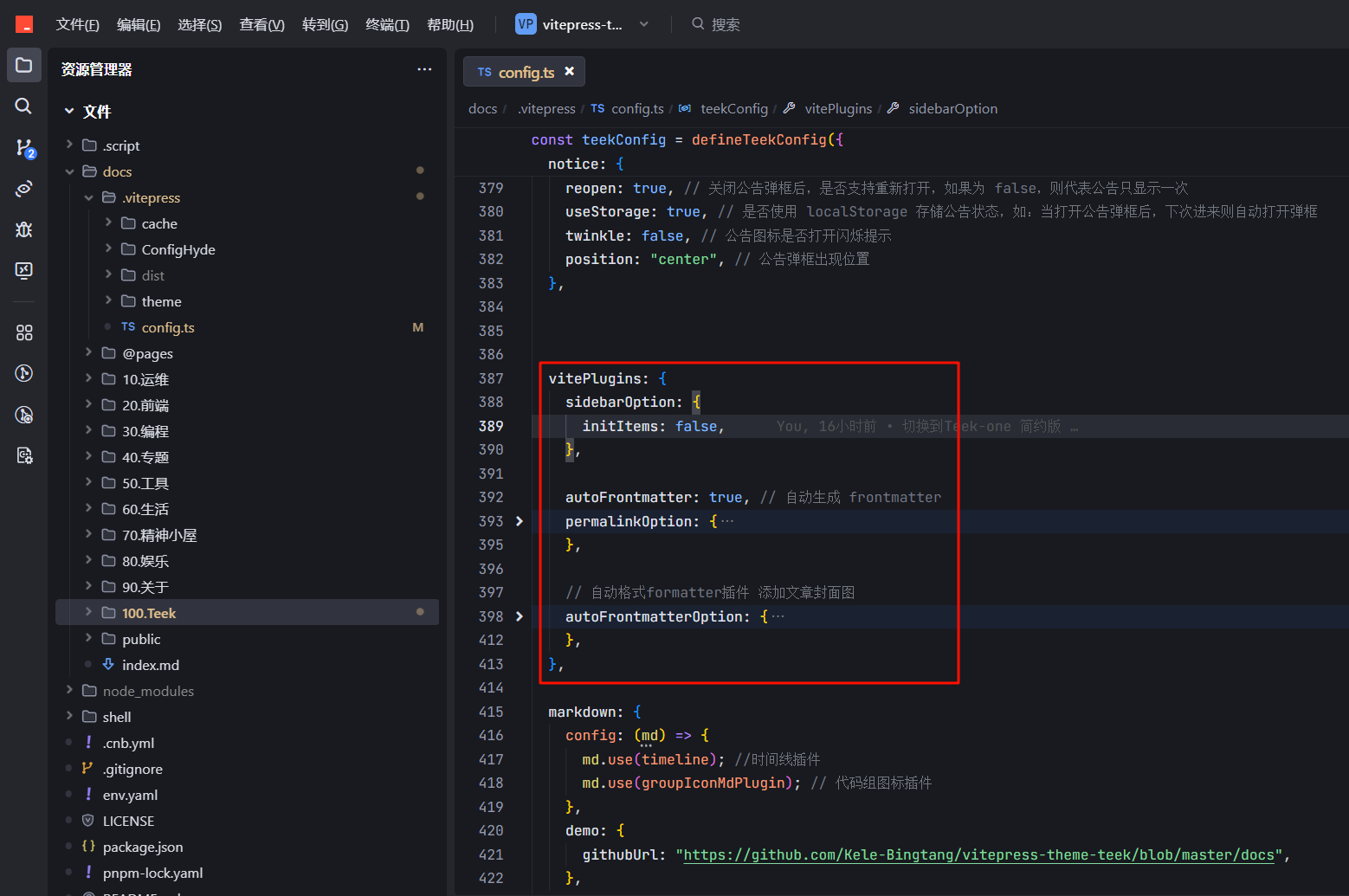Collapse the docs folder
Screen dimensions: 1349x896
click(x=69, y=171)
